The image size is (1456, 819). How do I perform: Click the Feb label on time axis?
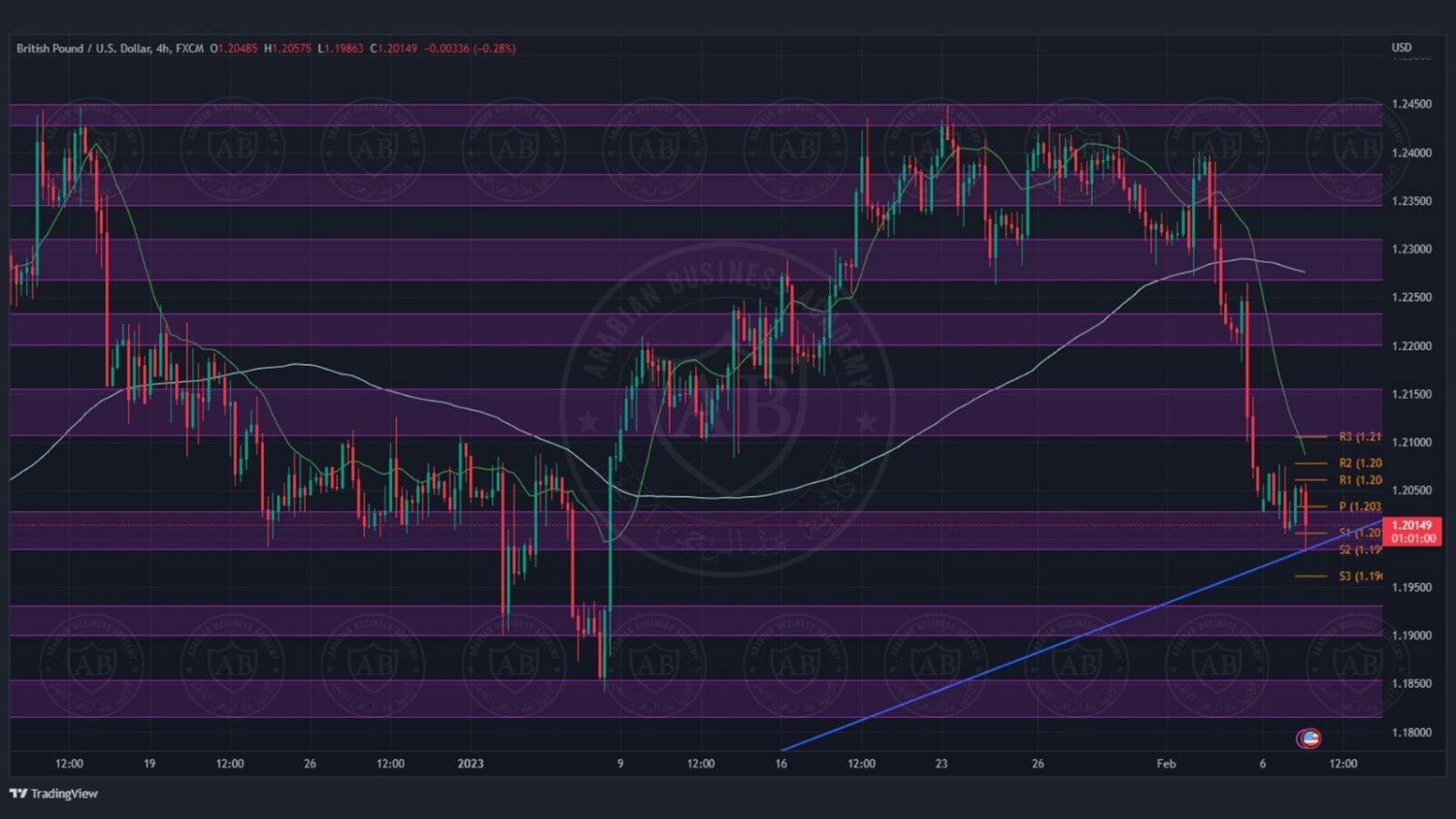1166,764
